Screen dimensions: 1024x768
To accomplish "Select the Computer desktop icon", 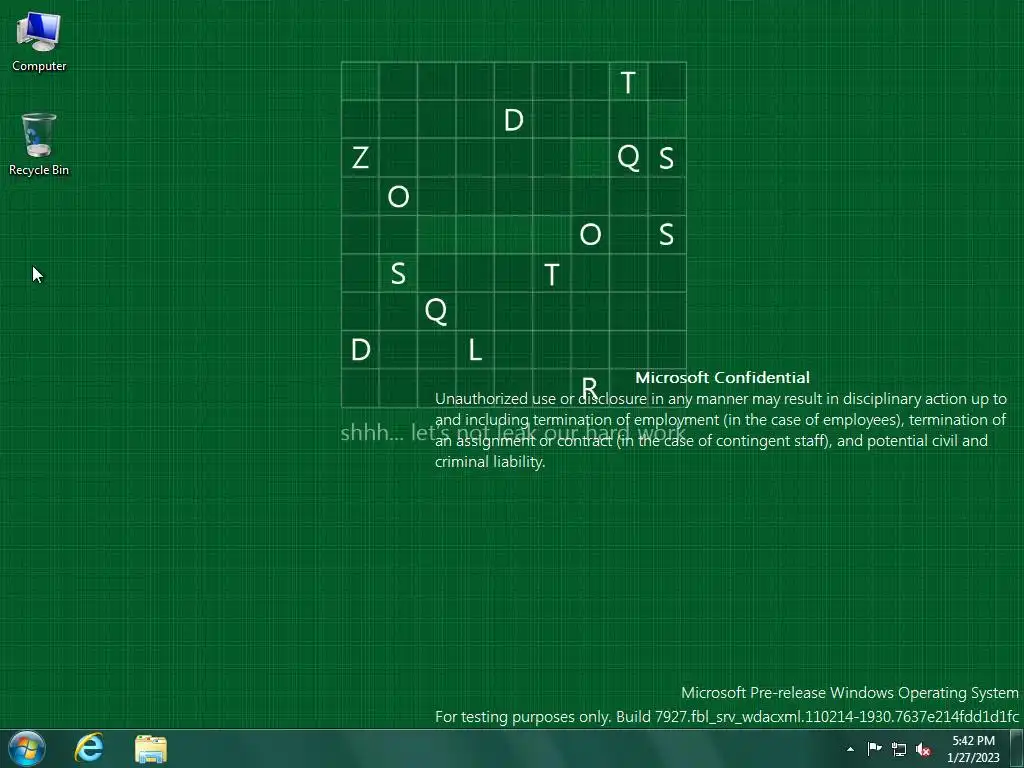I will tap(39, 42).
